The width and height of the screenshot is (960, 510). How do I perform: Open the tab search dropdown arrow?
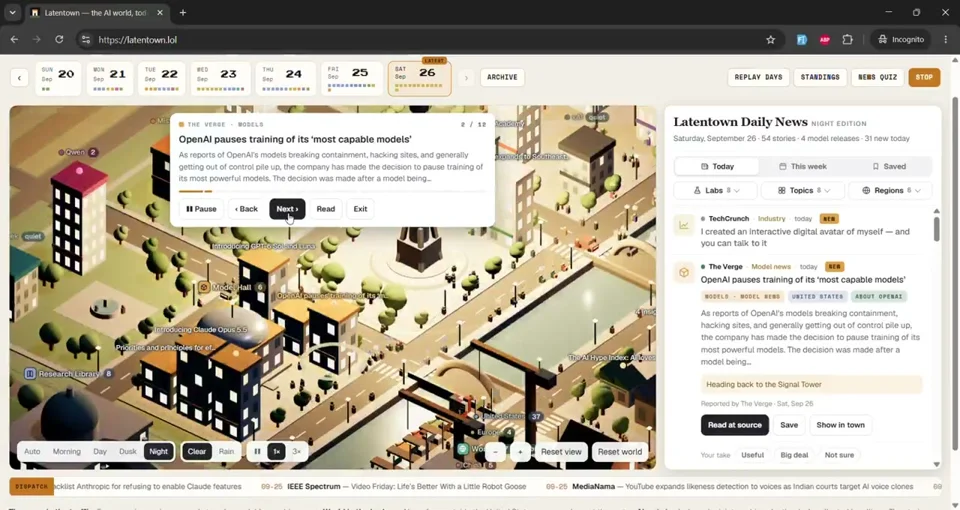pos(12,12)
